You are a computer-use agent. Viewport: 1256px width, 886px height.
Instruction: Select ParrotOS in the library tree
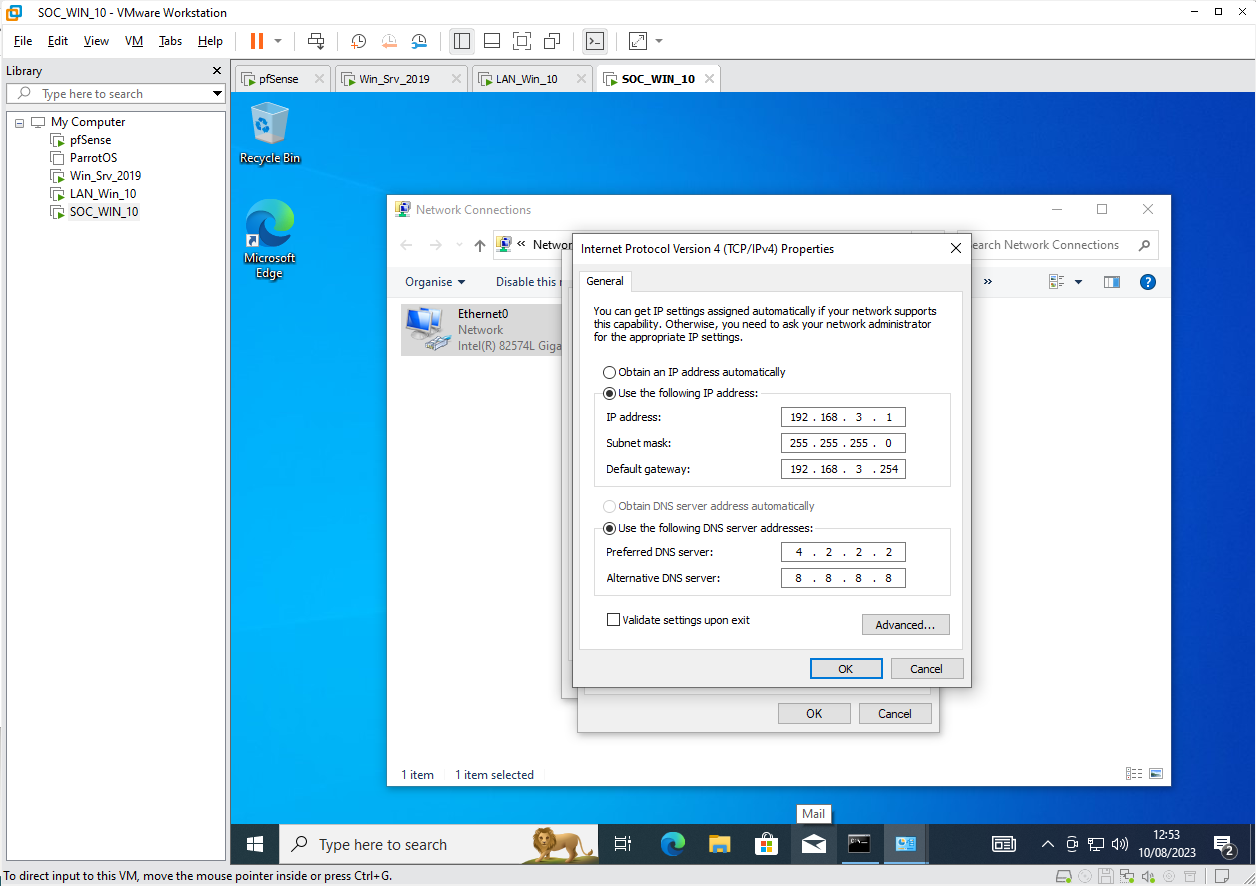(93, 158)
